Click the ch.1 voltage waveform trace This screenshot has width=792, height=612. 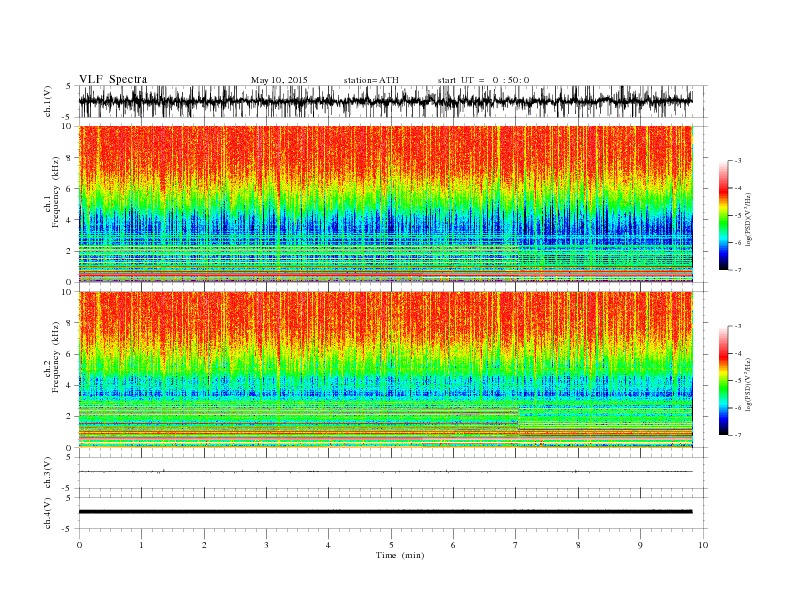pyautogui.click(x=386, y=101)
